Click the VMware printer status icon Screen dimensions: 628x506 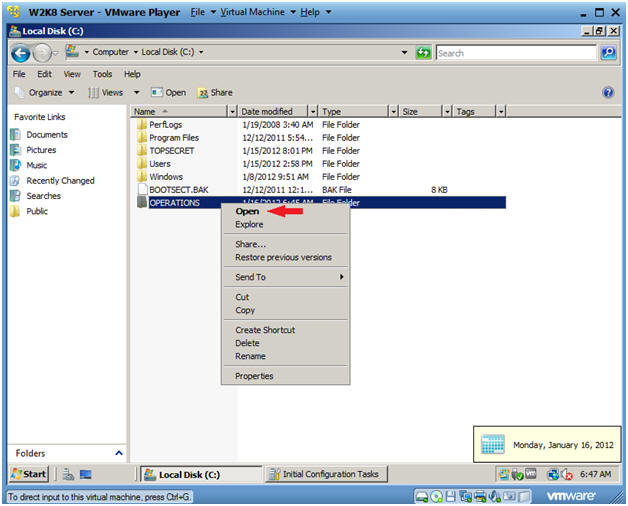(480, 497)
